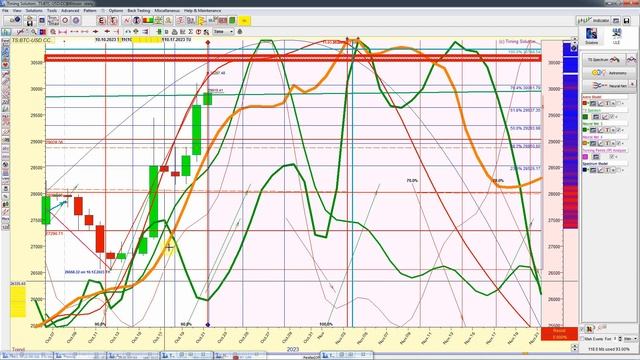Click the TS:BTC-USD CC chart label
Image resolution: width=640 pixels, height=360 pixels.
(x=31, y=40)
